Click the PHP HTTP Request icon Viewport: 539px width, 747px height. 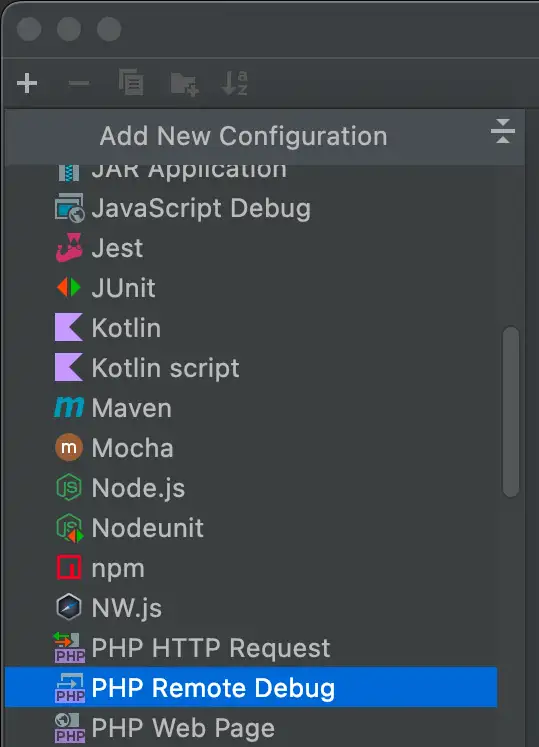70,647
